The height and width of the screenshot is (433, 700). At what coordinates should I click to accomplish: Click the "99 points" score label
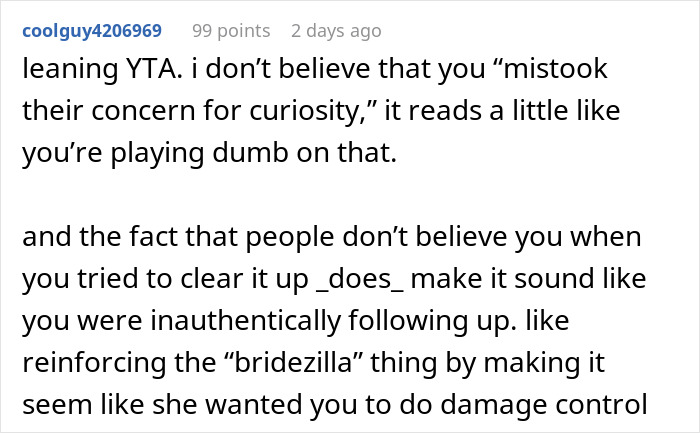[233, 31]
